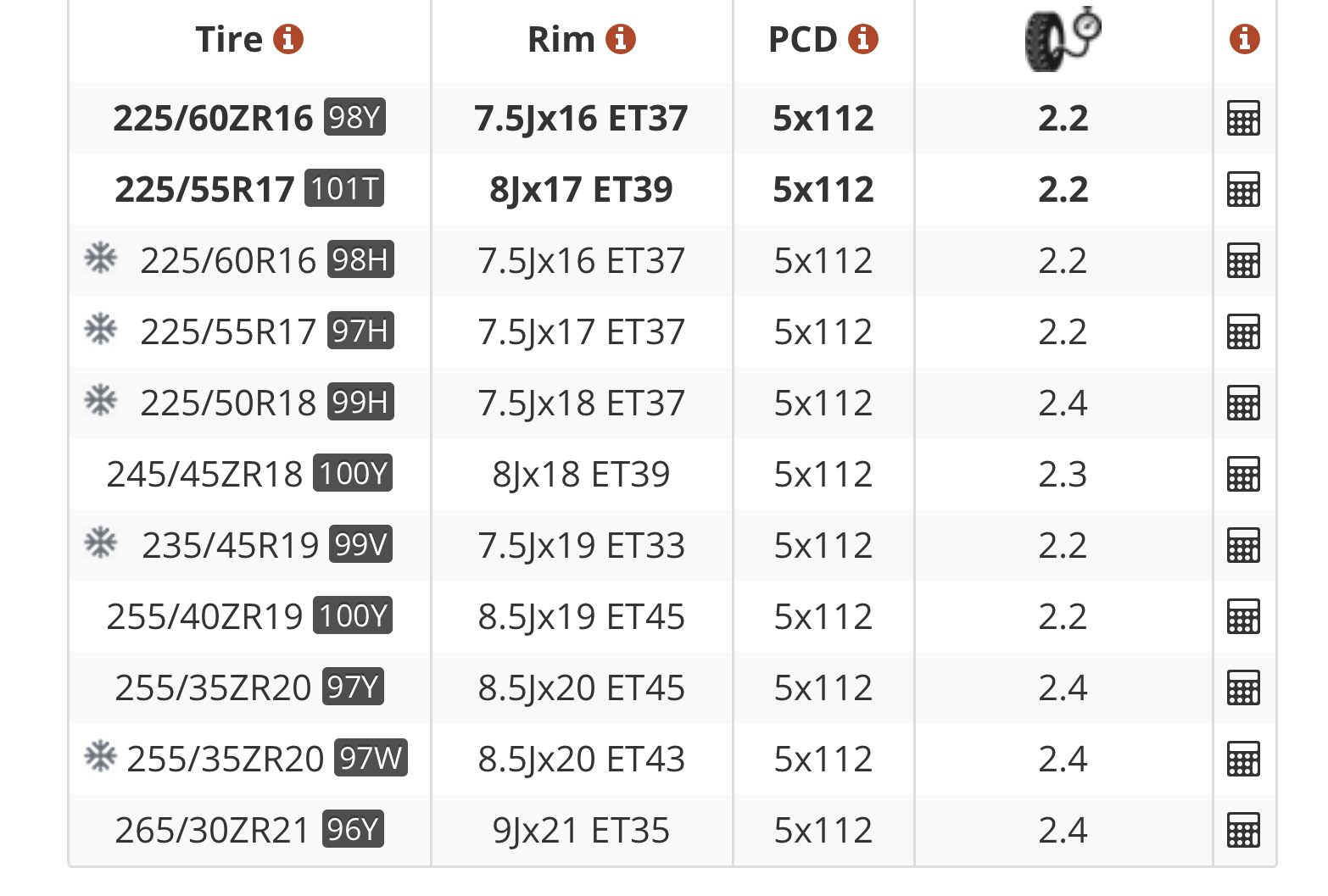Viewport: 1328px width, 896px height.
Task: Click the info icon beside Rim header
Action: point(621,39)
